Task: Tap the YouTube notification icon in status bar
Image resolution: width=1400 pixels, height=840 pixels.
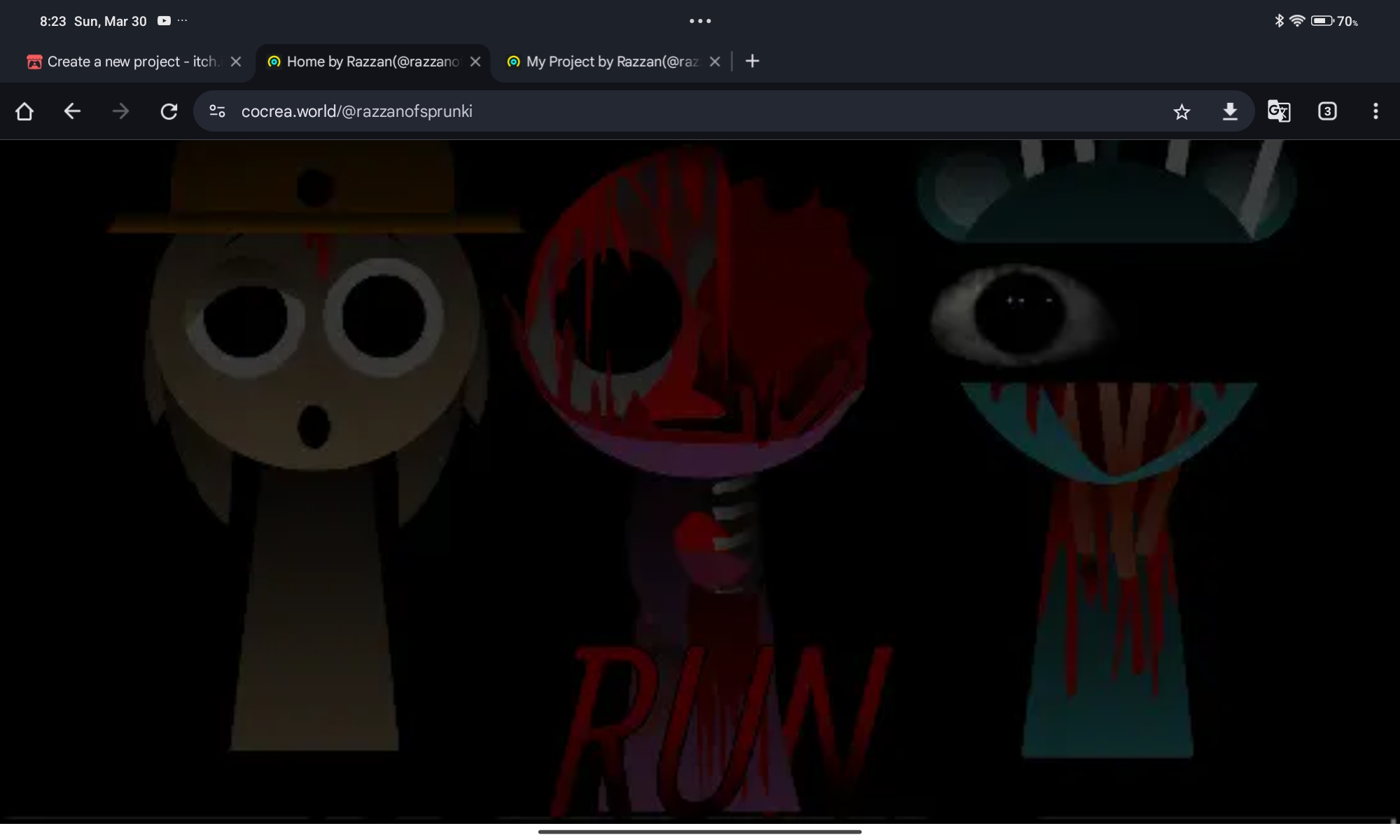Action: click(x=164, y=21)
